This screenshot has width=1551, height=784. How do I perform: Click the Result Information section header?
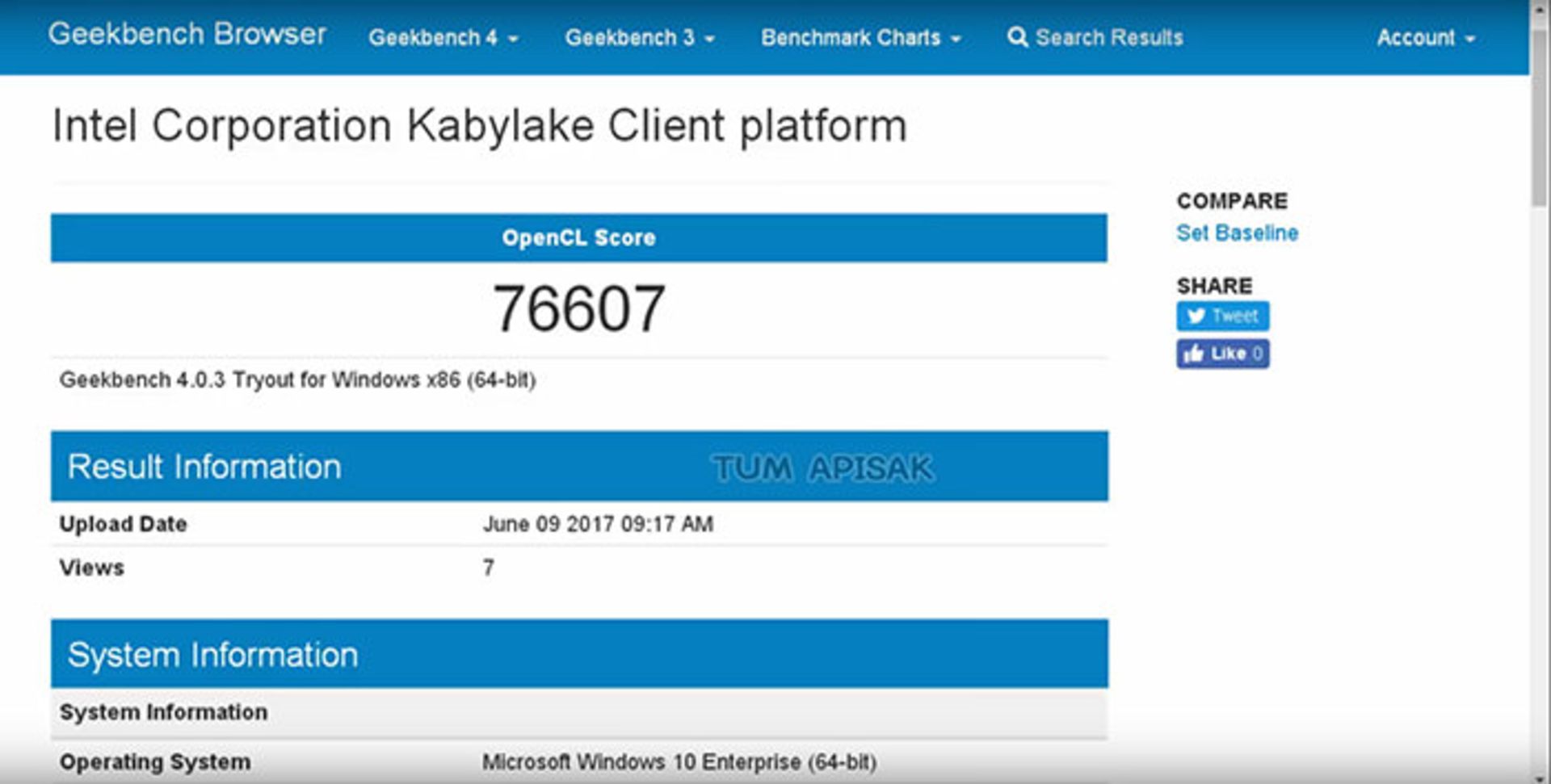(x=204, y=467)
